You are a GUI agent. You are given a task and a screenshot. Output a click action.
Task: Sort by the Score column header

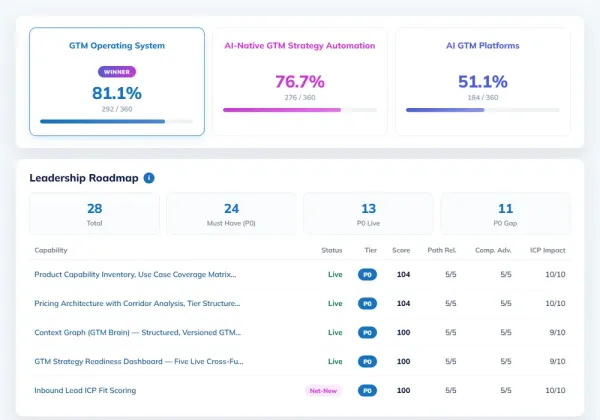click(x=401, y=250)
